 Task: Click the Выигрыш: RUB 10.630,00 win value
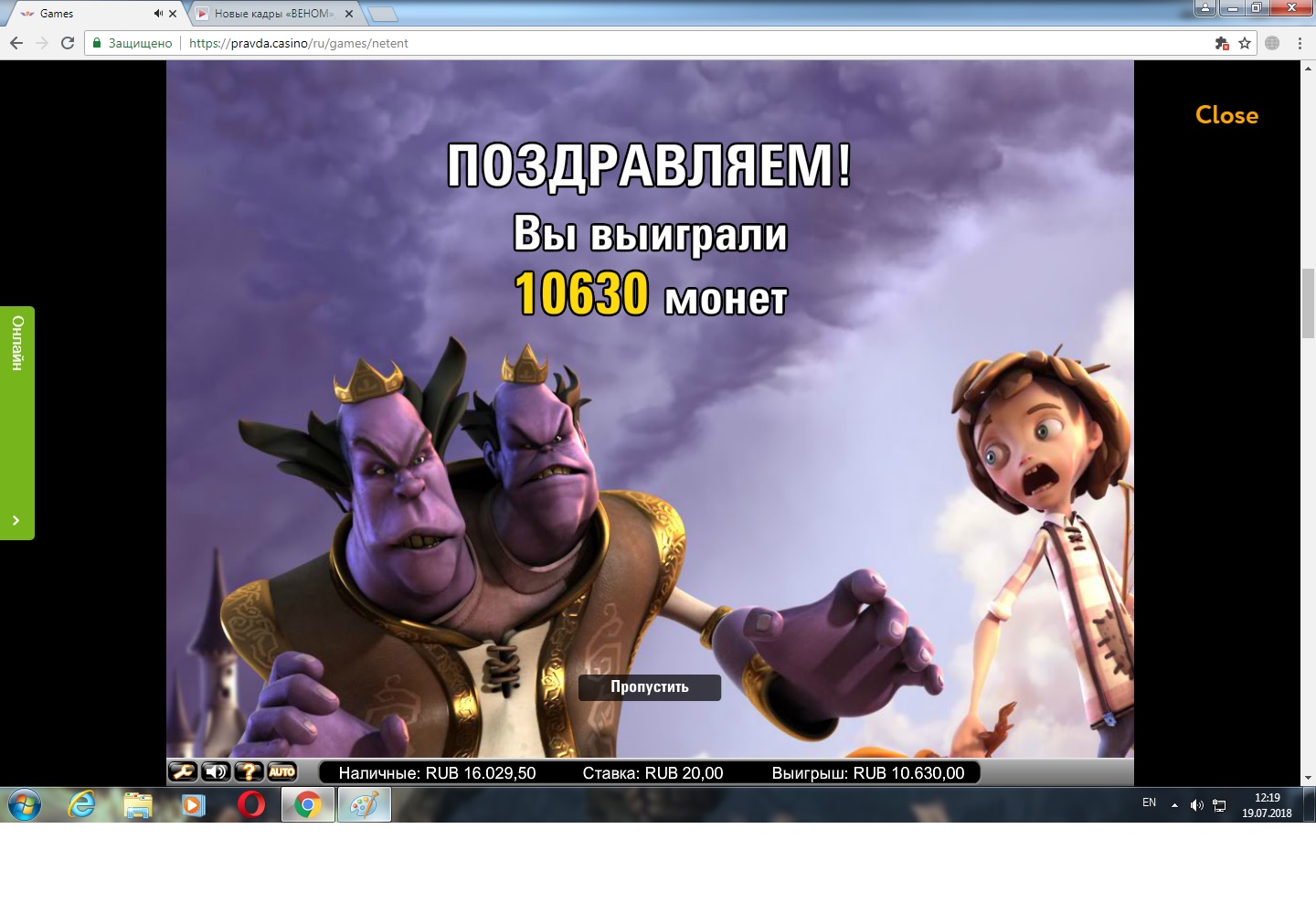pyautogui.click(x=868, y=773)
